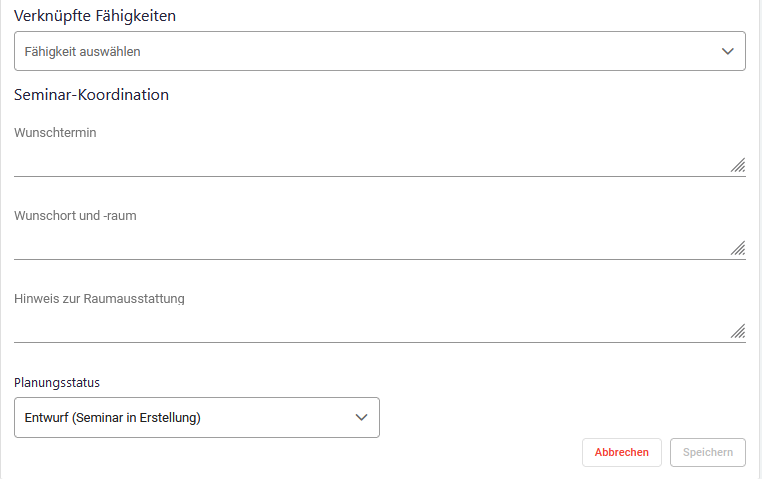Click the Speichern button

point(708,452)
